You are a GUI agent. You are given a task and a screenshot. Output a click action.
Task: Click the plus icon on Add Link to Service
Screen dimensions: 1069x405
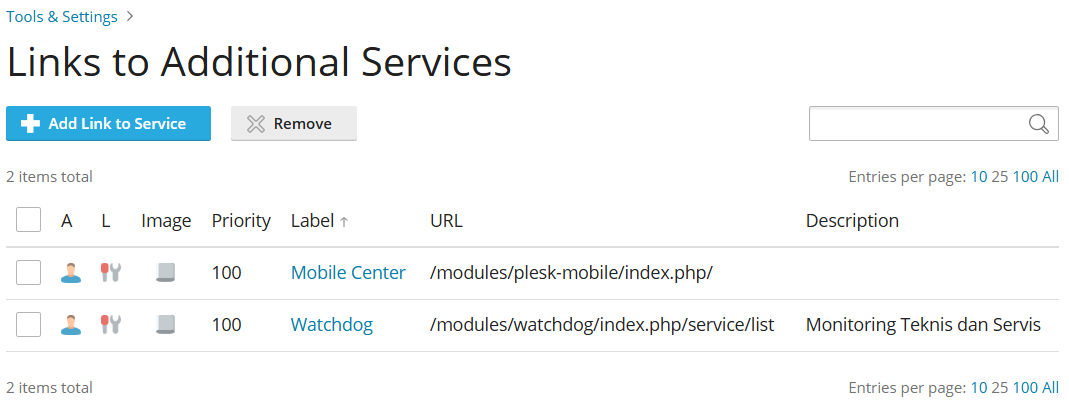[30, 124]
